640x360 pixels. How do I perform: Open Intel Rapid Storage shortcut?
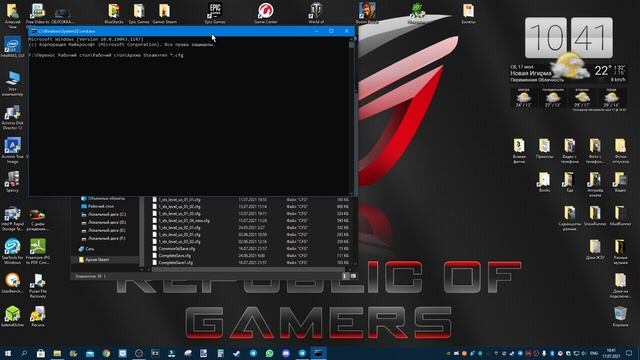(12, 218)
